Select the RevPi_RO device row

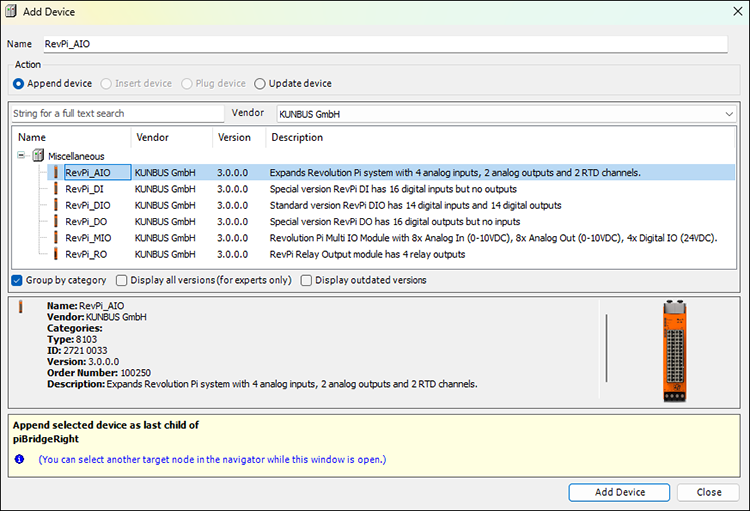tap(391, 254)
